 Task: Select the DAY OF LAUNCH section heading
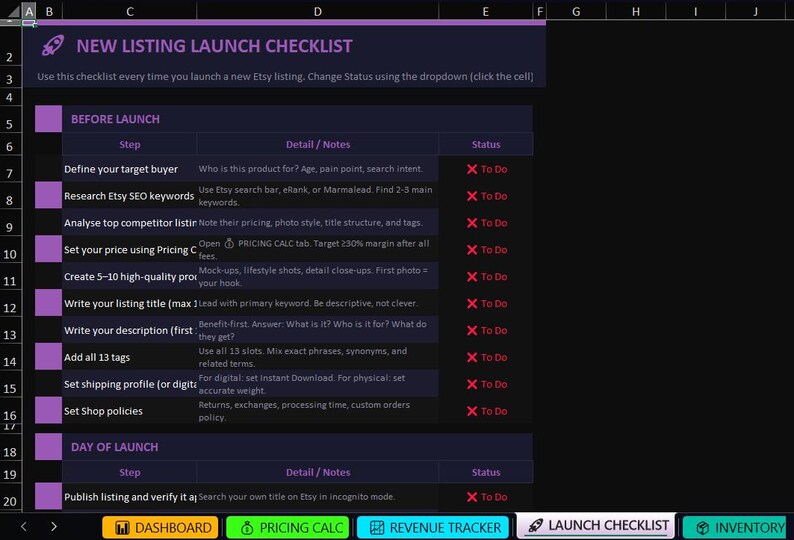114,447
